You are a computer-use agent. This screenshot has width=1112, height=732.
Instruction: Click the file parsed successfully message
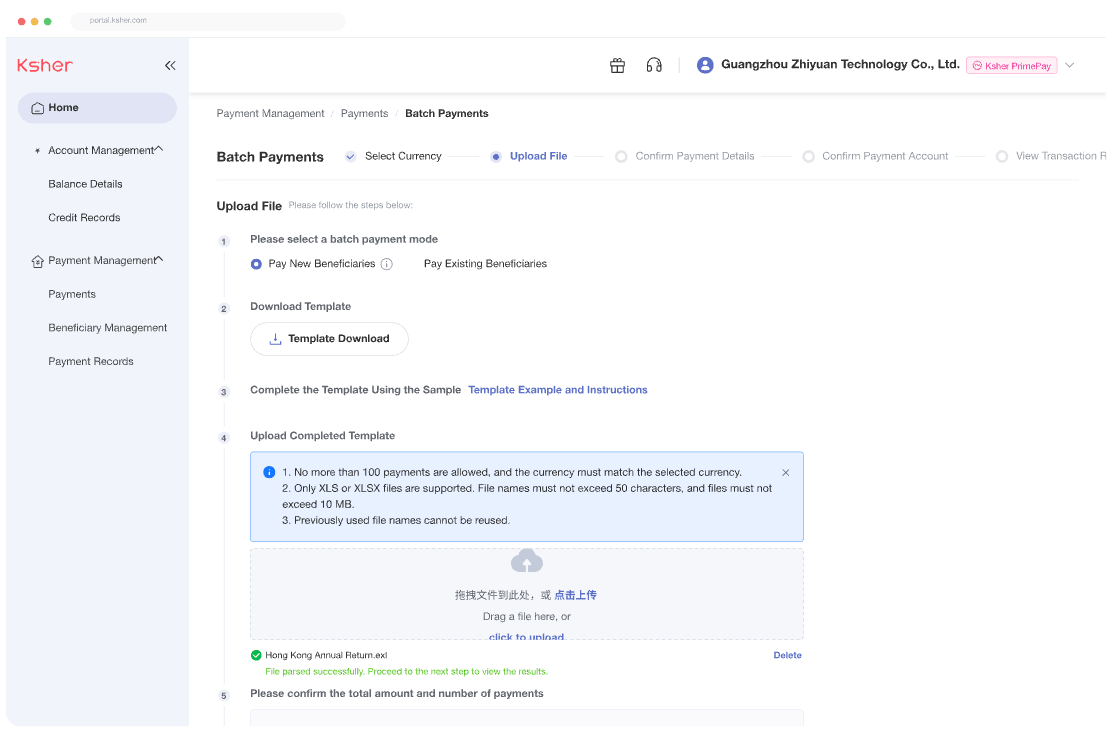(406, 672)
